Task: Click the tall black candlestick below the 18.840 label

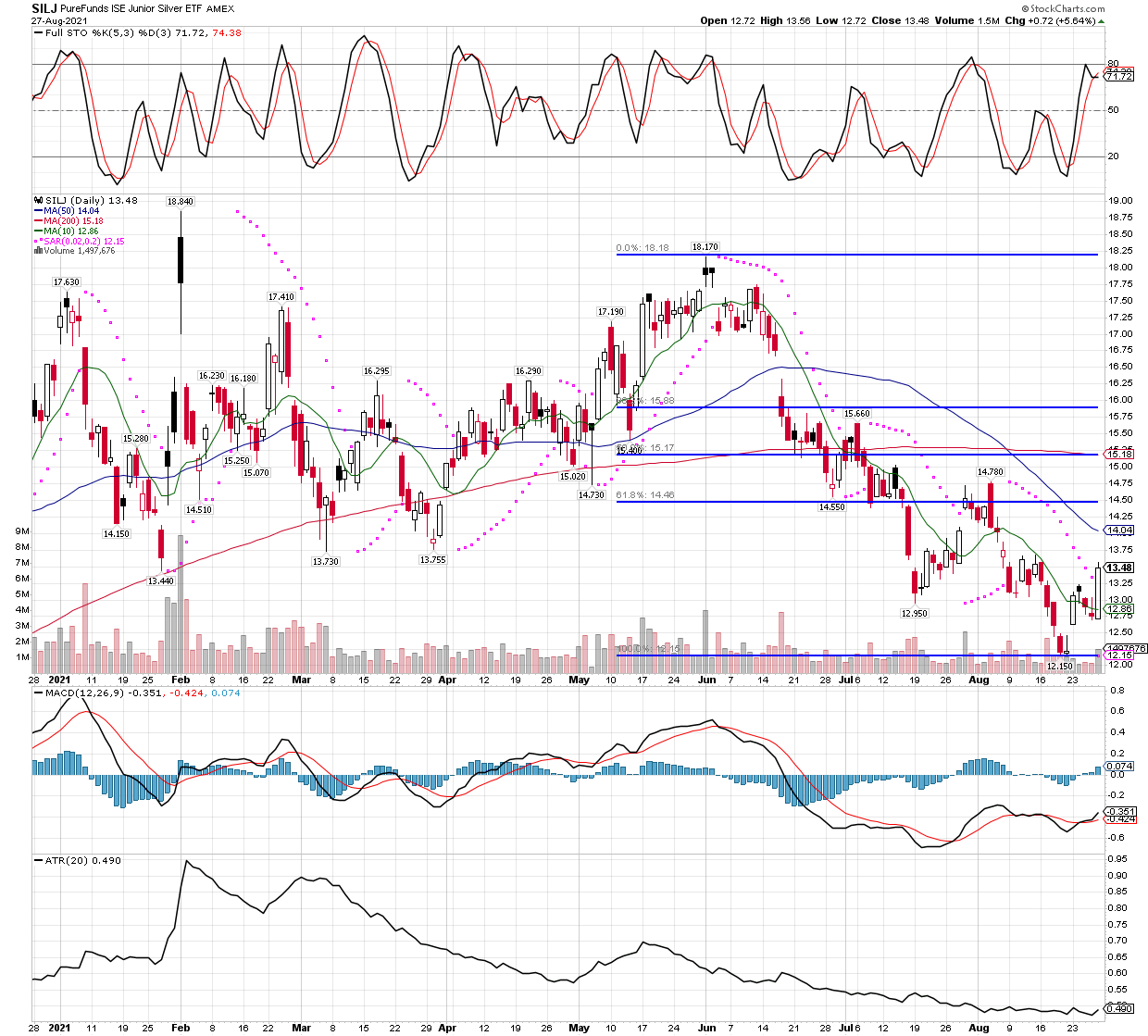Action: (181, 260)
